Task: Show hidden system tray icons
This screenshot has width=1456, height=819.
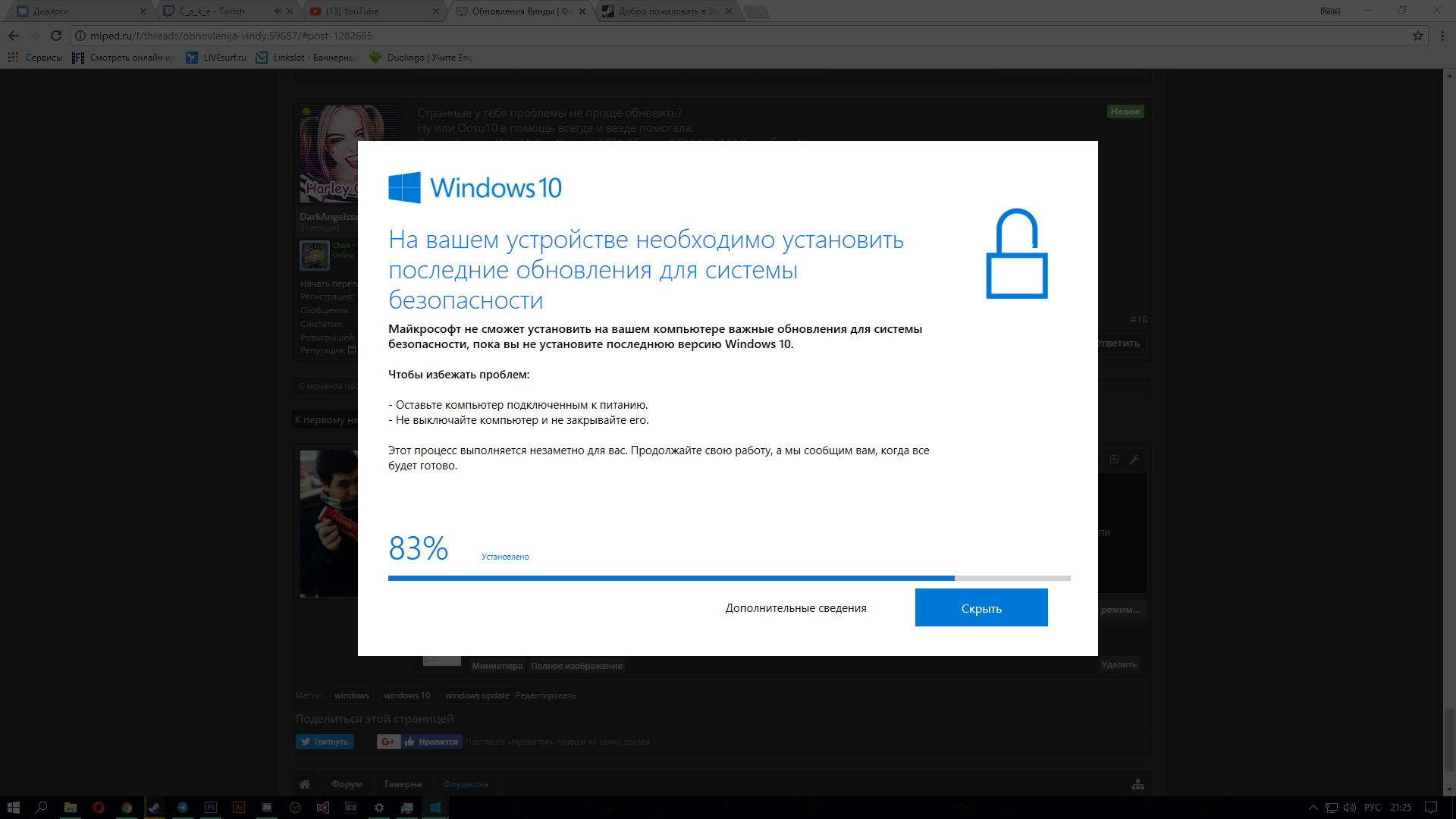Action: [1313, 808]
